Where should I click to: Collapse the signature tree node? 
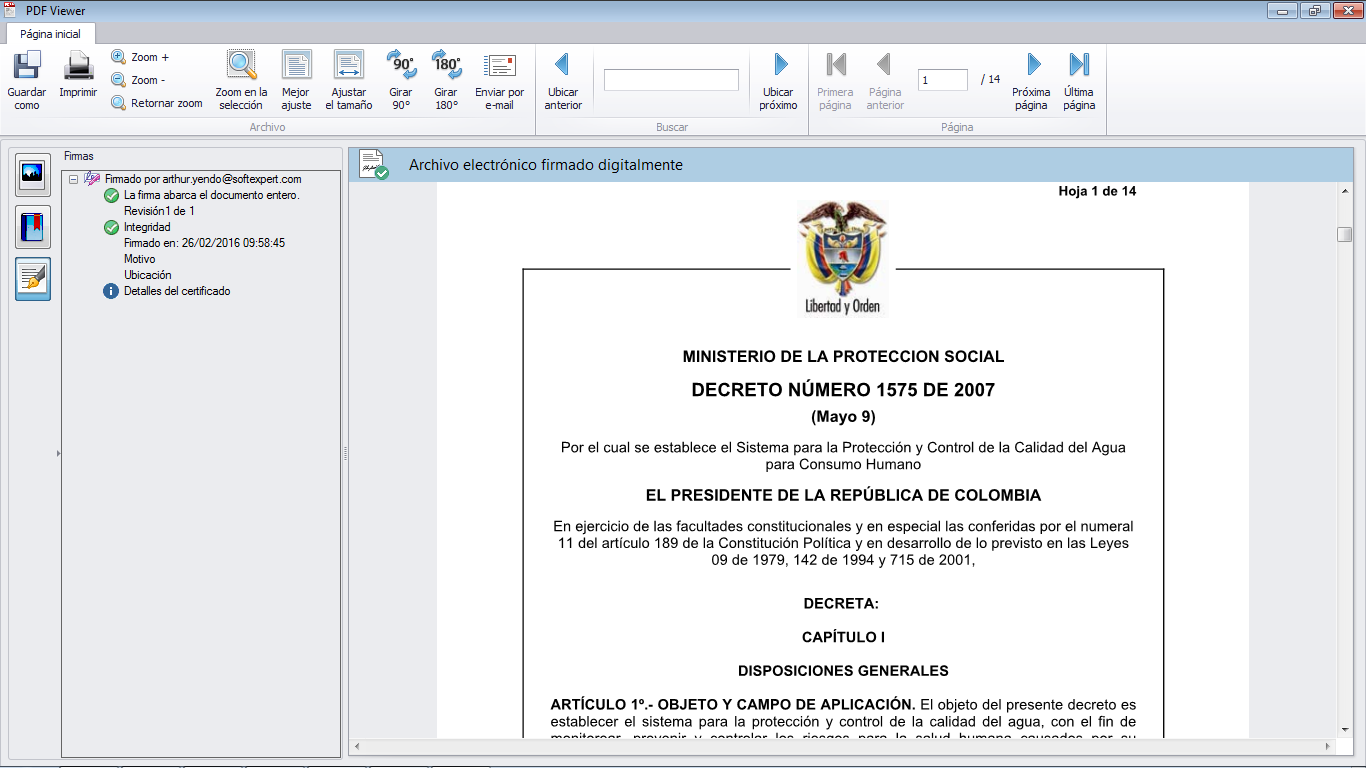(74, 179)
